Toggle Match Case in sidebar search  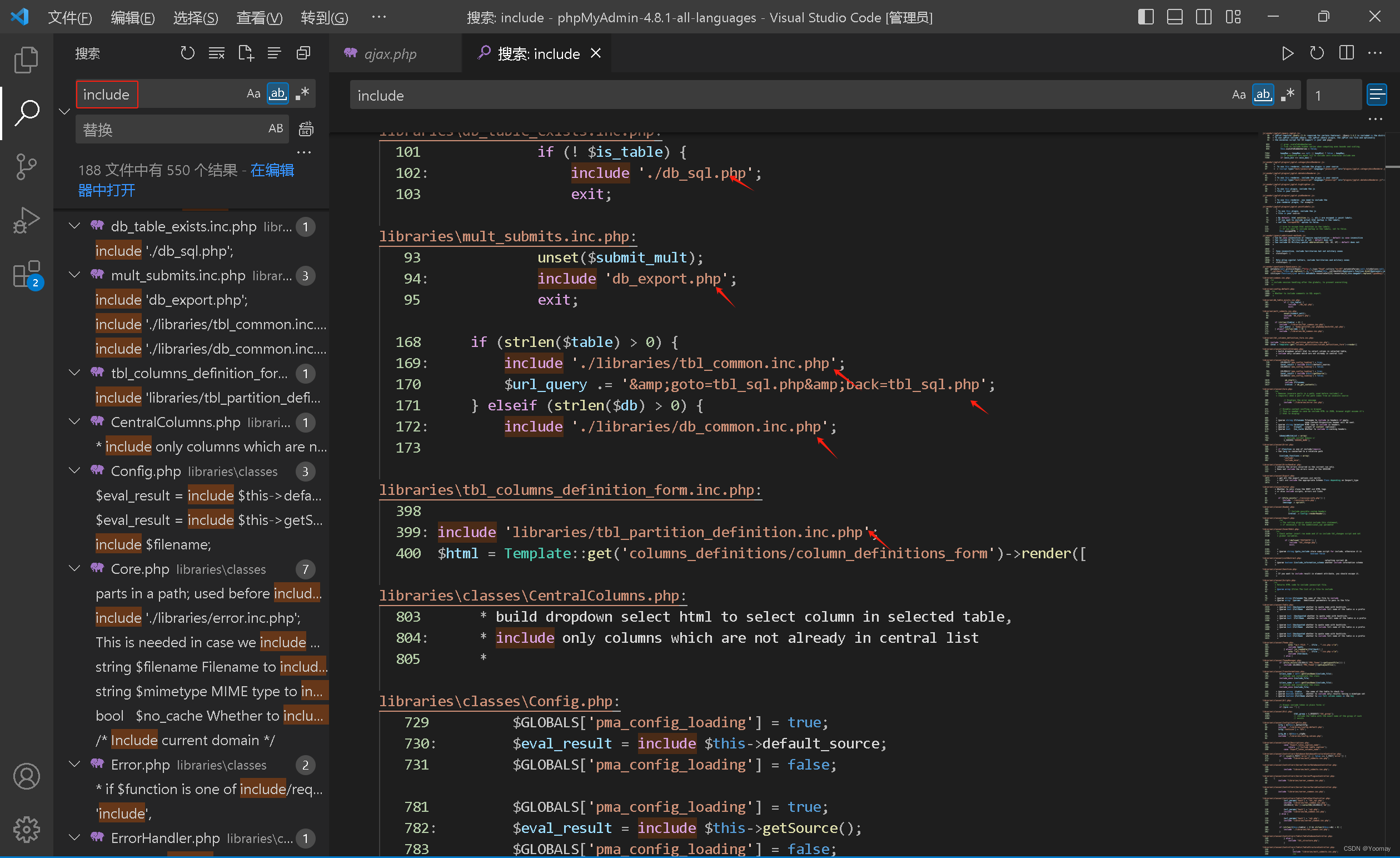tap(253, 94)
